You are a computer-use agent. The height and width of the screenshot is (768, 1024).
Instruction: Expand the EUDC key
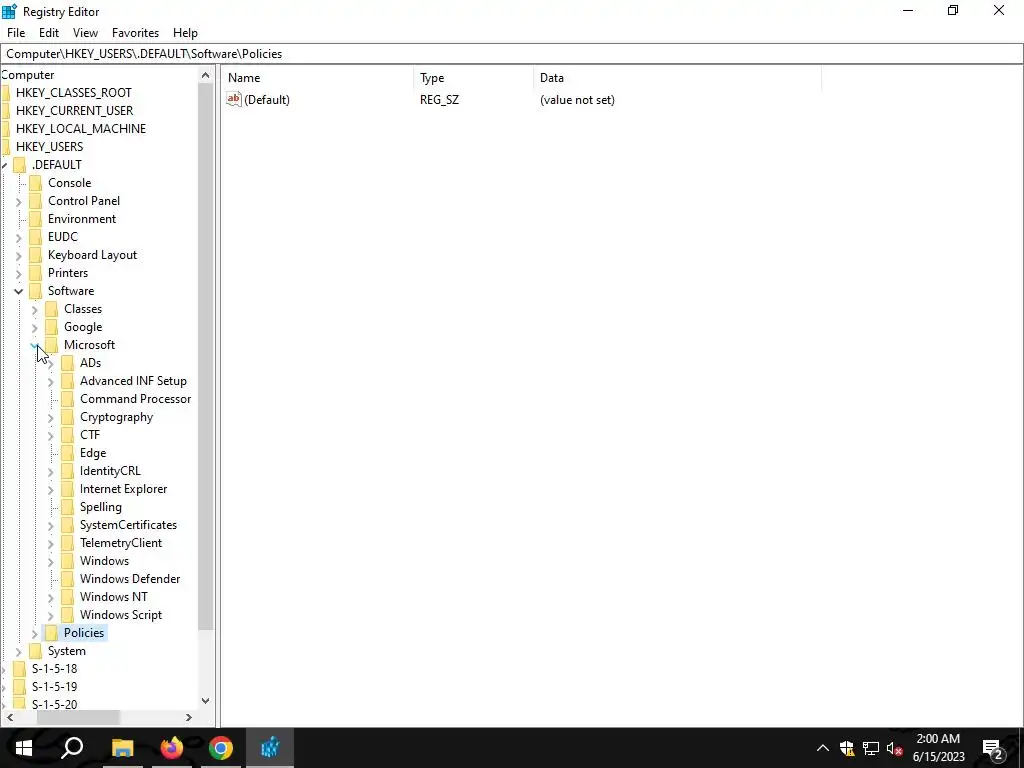pyautogui.click(x=19, y=237)
